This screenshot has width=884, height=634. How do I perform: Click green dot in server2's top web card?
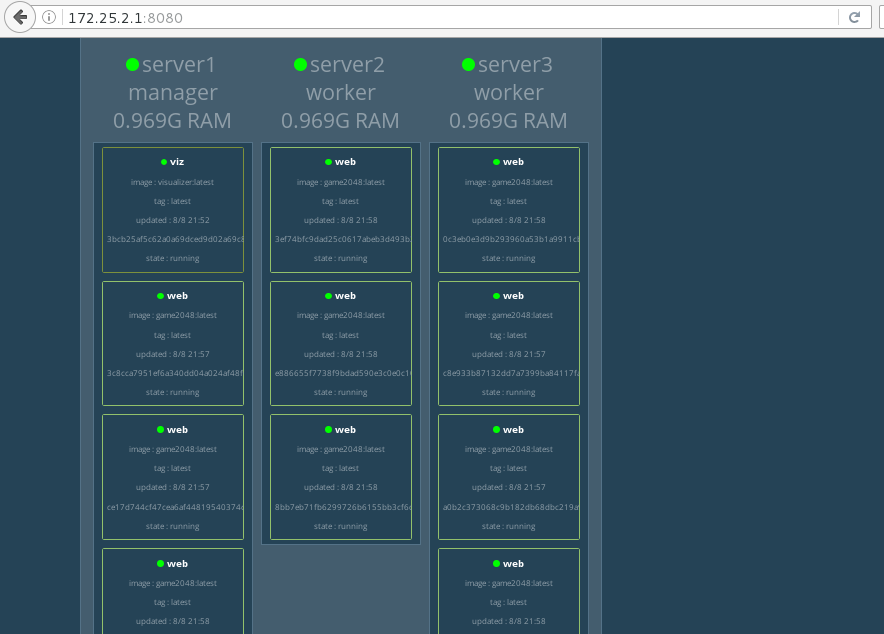pos(329,162)
